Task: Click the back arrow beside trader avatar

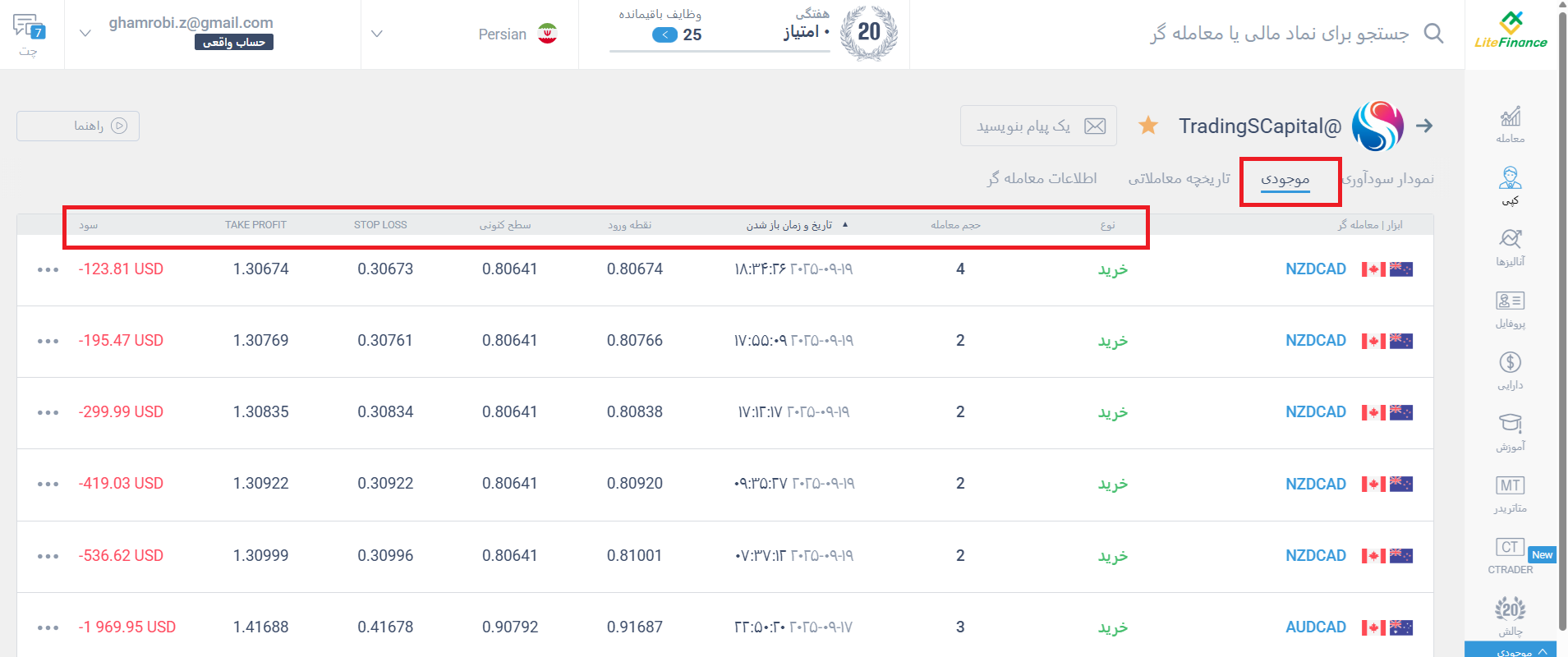Action: coord(1424,126)
